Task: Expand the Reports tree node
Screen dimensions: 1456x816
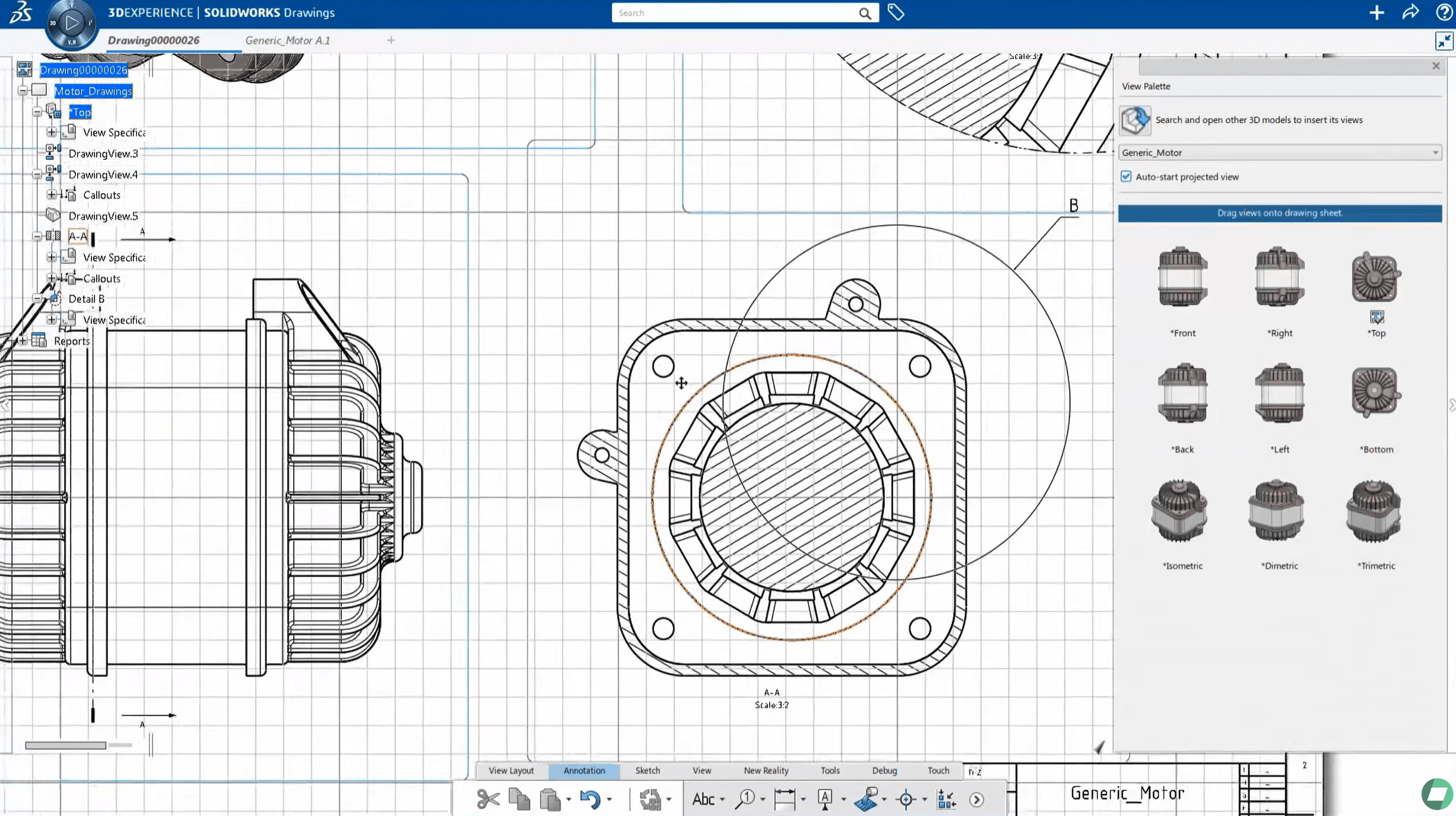Action: tap(23, 341)
